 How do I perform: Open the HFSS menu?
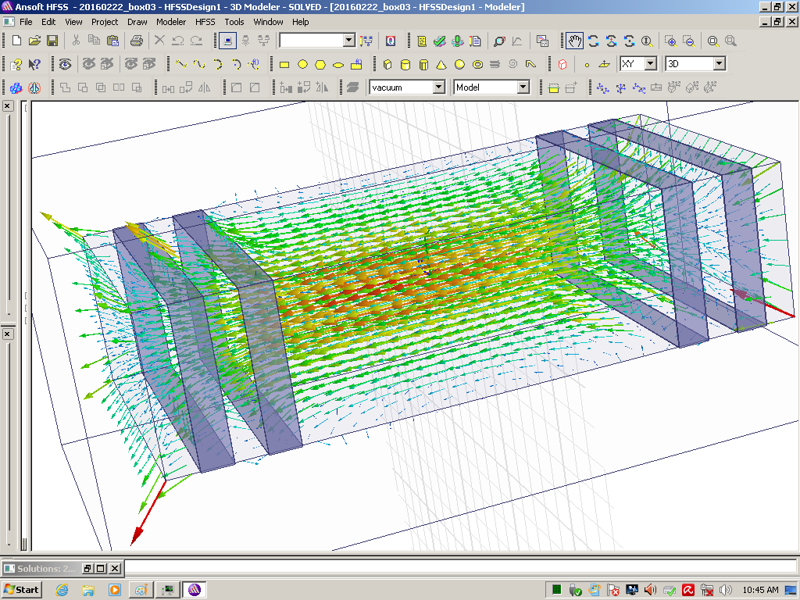[205, 21]
